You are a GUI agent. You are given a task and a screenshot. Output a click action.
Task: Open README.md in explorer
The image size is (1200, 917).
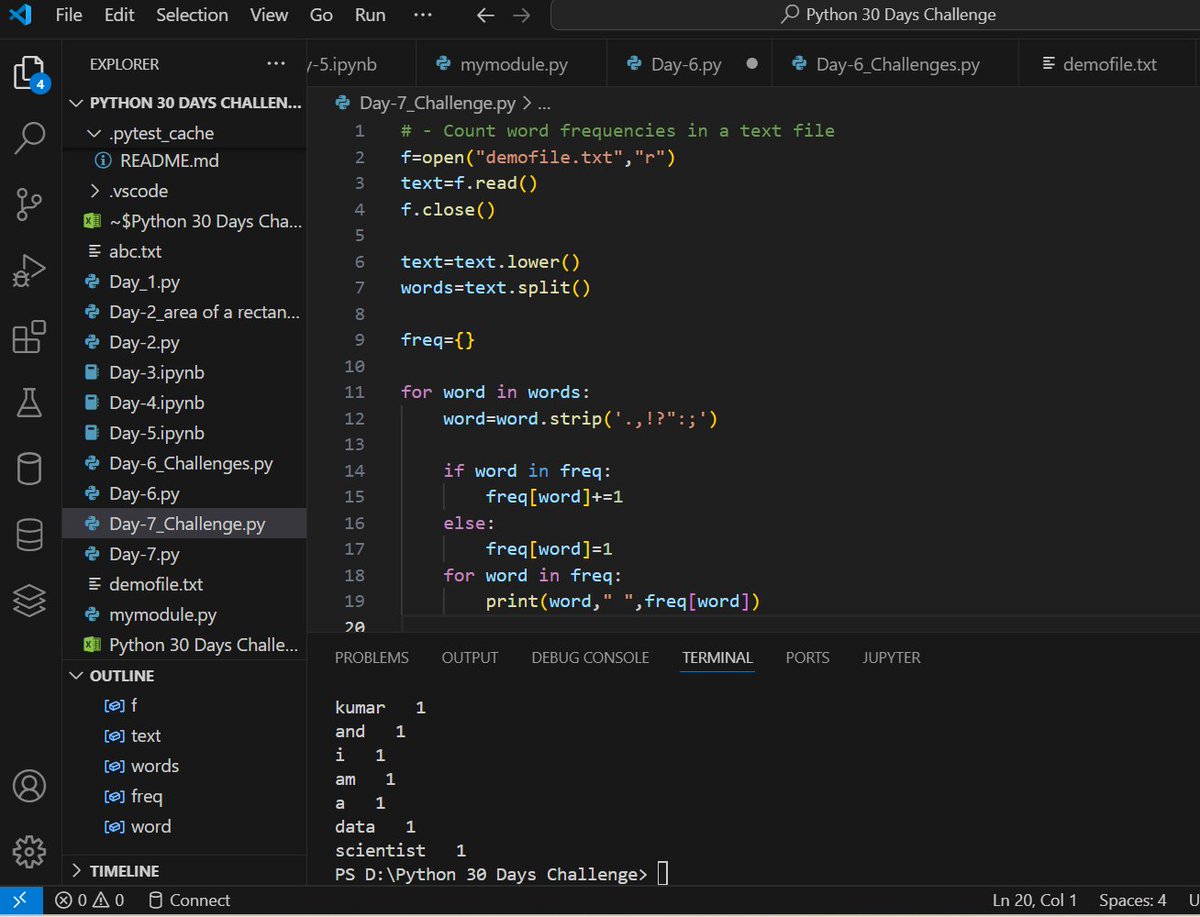185,161
